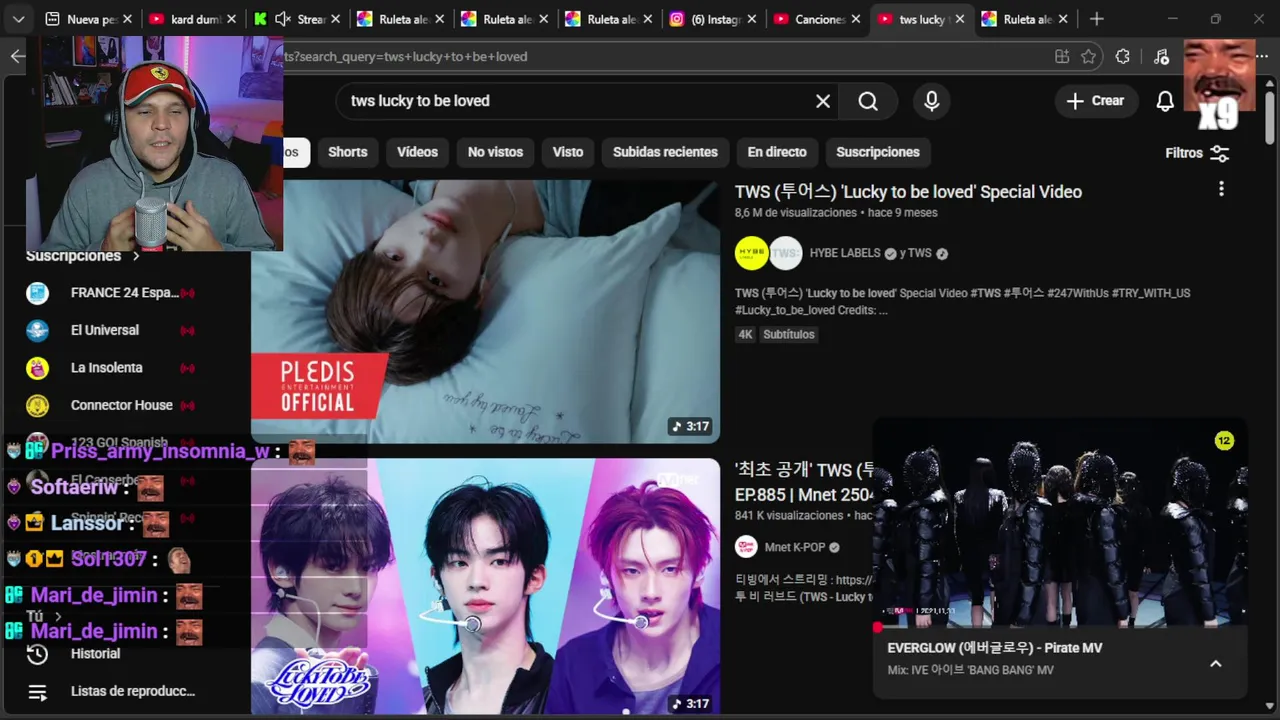Viewport: 1280px width, 720px height.
Task: Open a new browser tab with plus icon
Action: point(1097,19)
